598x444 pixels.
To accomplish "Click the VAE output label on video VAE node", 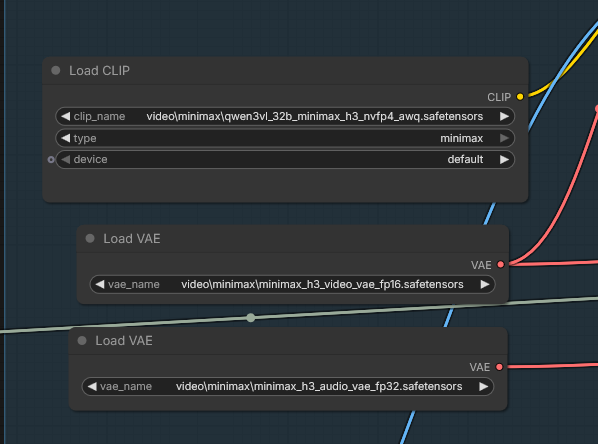I will 481,265.
